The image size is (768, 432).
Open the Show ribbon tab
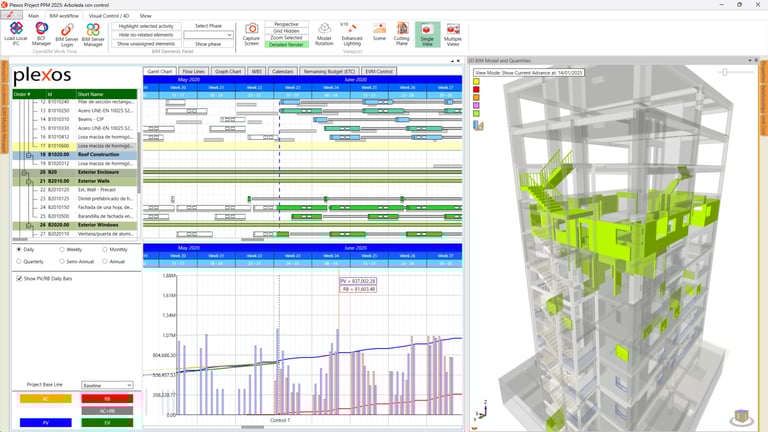[145, 16]
